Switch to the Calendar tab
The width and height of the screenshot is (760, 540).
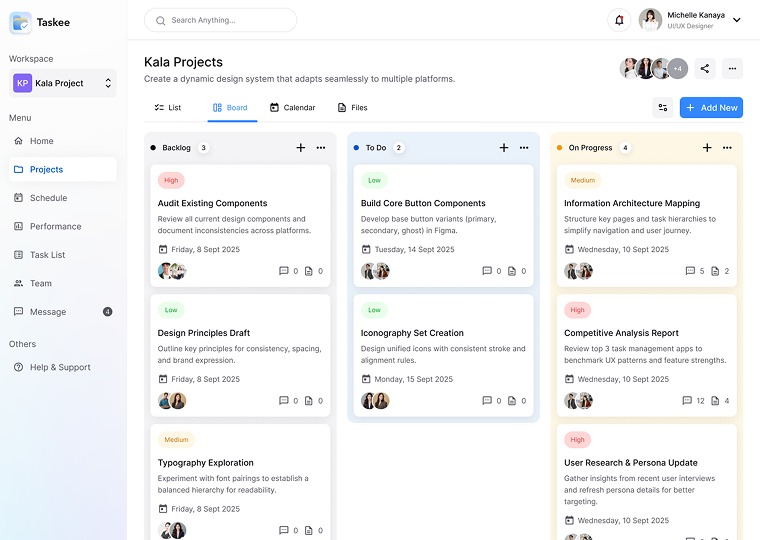pos(292,108)
